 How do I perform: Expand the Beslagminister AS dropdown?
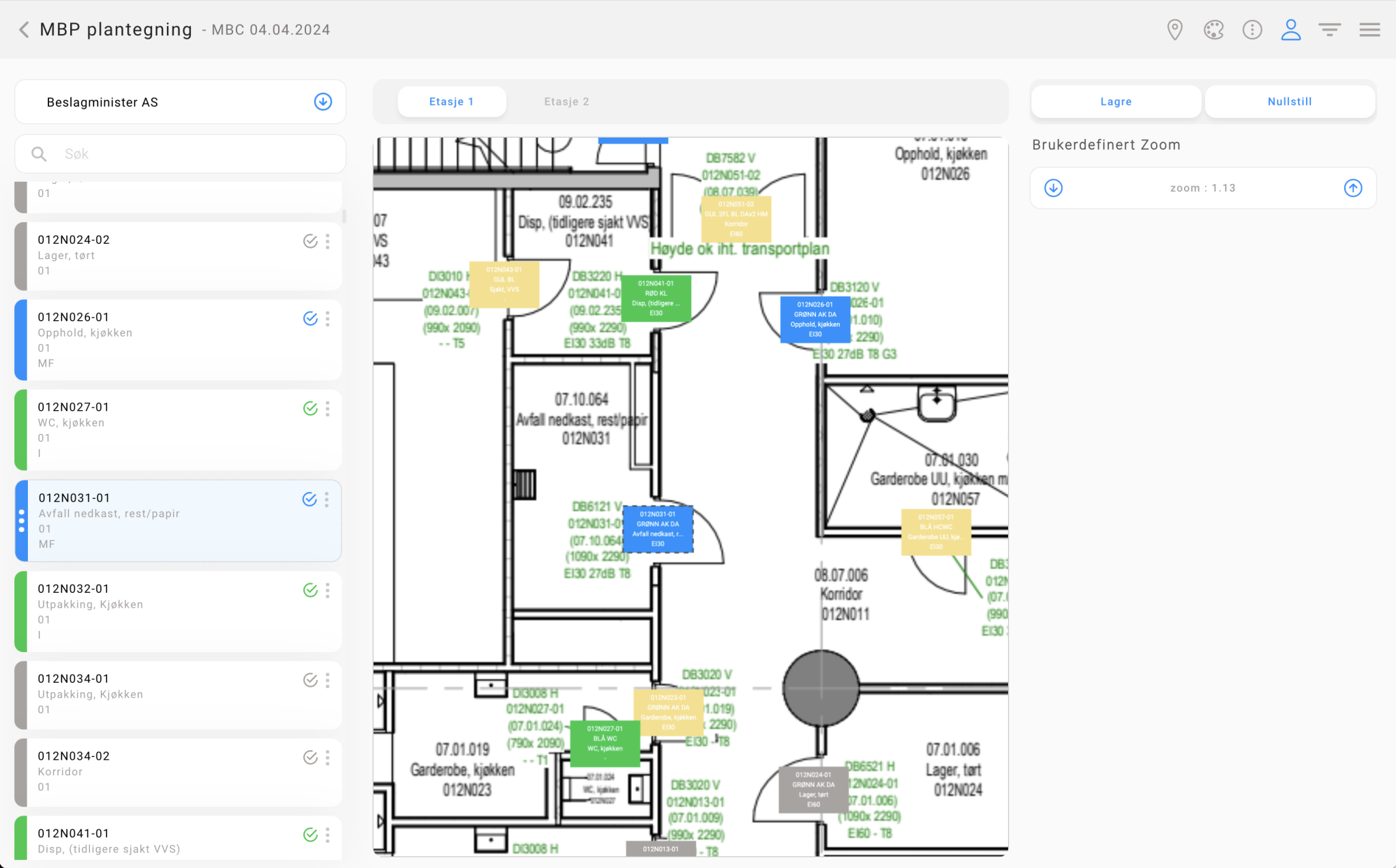pos(323,102)
